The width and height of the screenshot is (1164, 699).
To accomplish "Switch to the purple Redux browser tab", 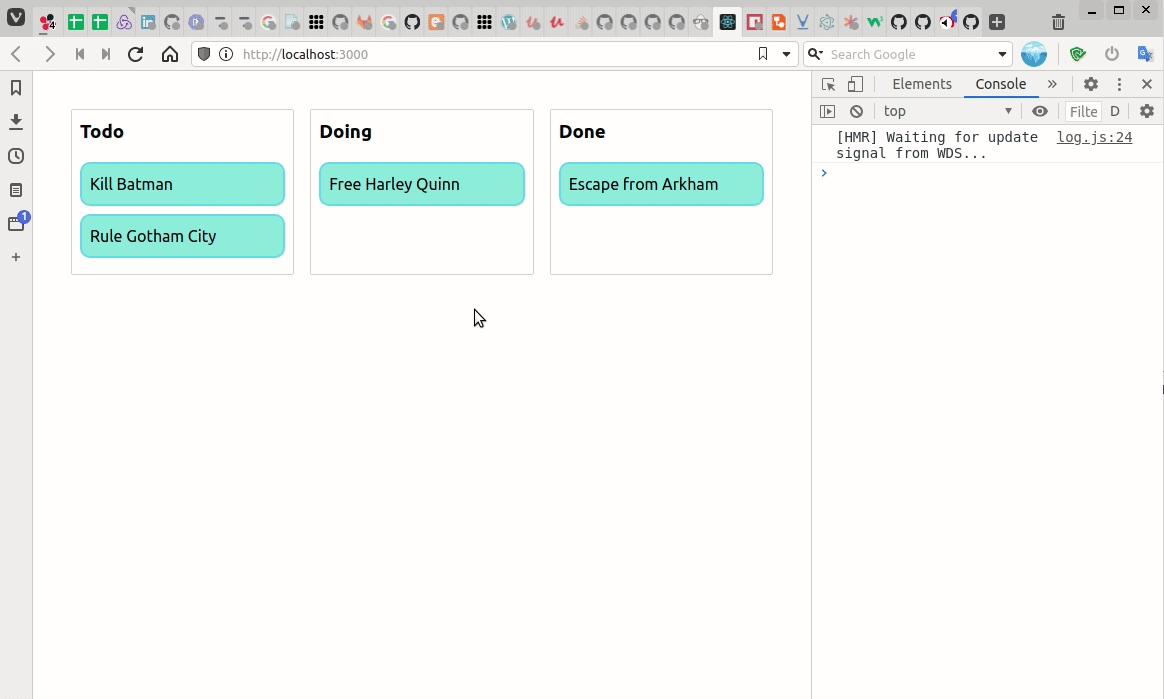I will [x=124, y=22].
